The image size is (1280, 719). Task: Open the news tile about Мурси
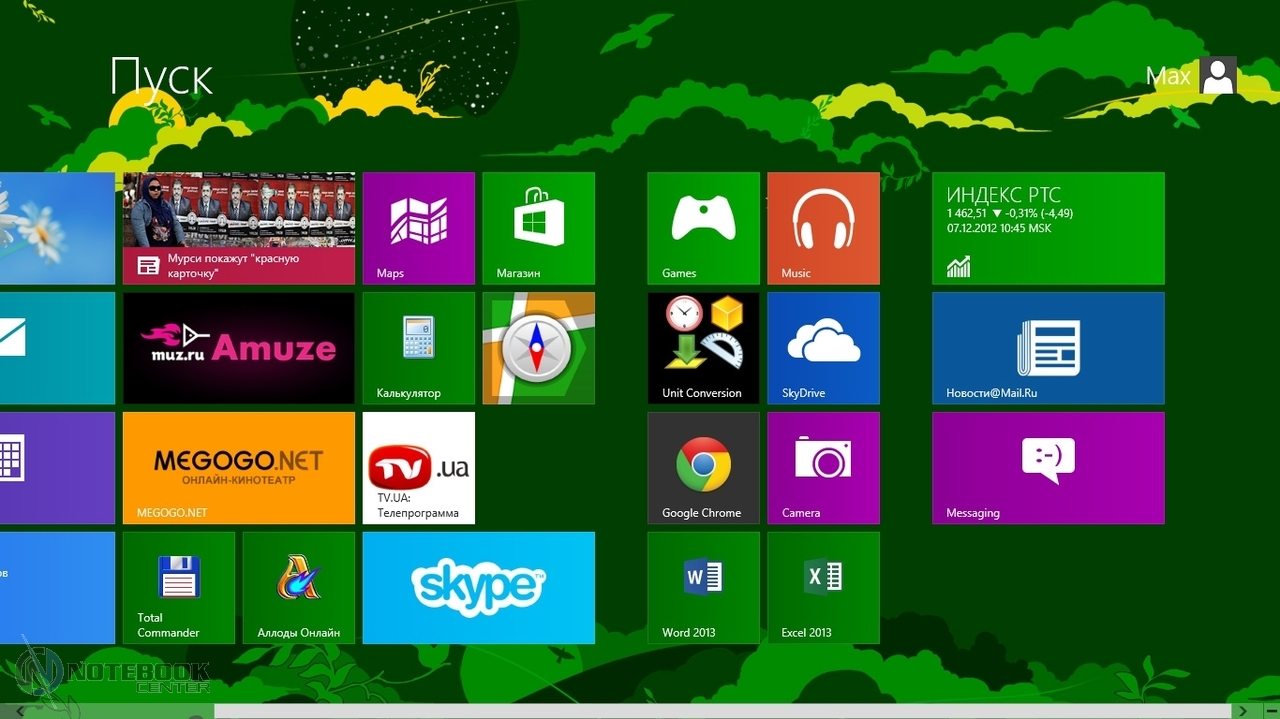[x=239, y=228]
